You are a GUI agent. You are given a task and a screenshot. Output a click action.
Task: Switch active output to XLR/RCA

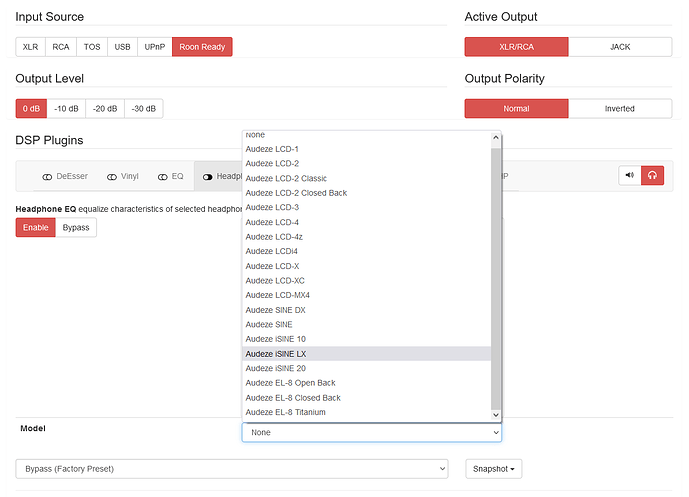516,47
